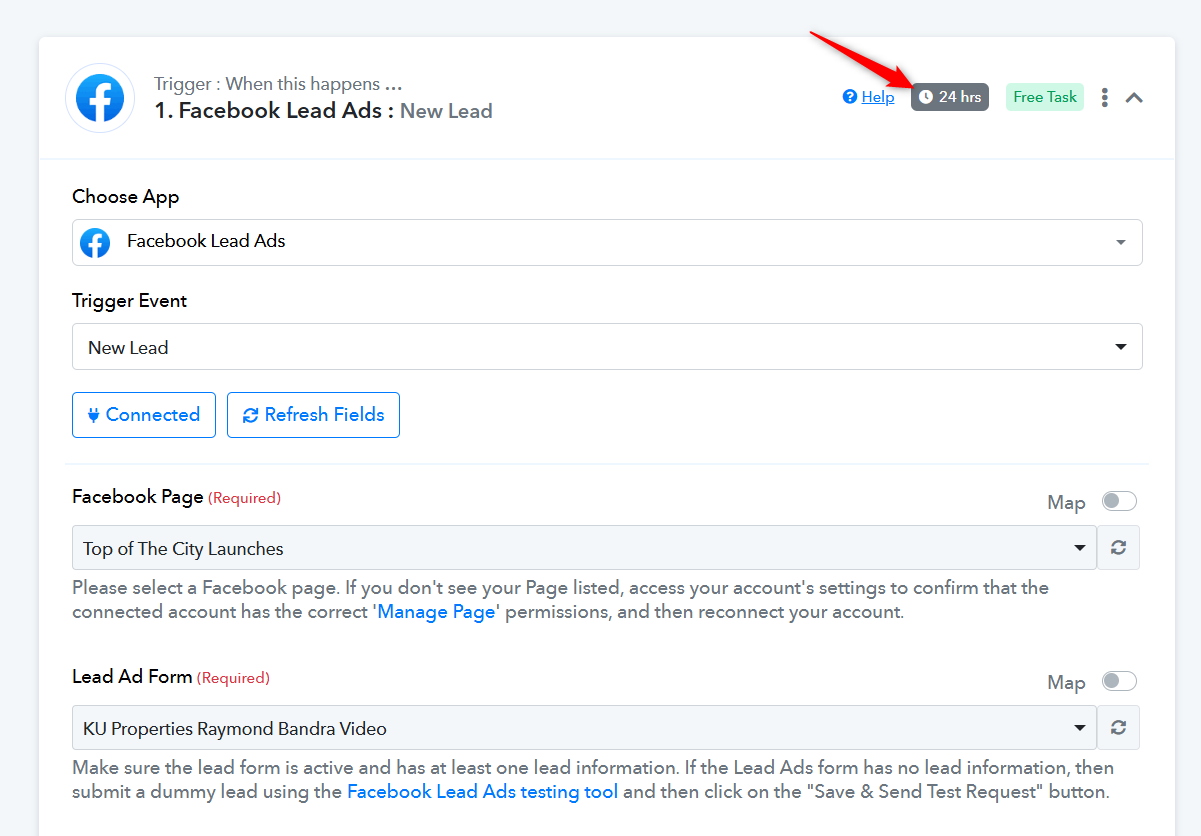Image resolution: width=1201 pixels, height=836 pixels.
Task: Click the step title 'Facebook Lead Ads : New Lead'
Action: tap(323, 111)
